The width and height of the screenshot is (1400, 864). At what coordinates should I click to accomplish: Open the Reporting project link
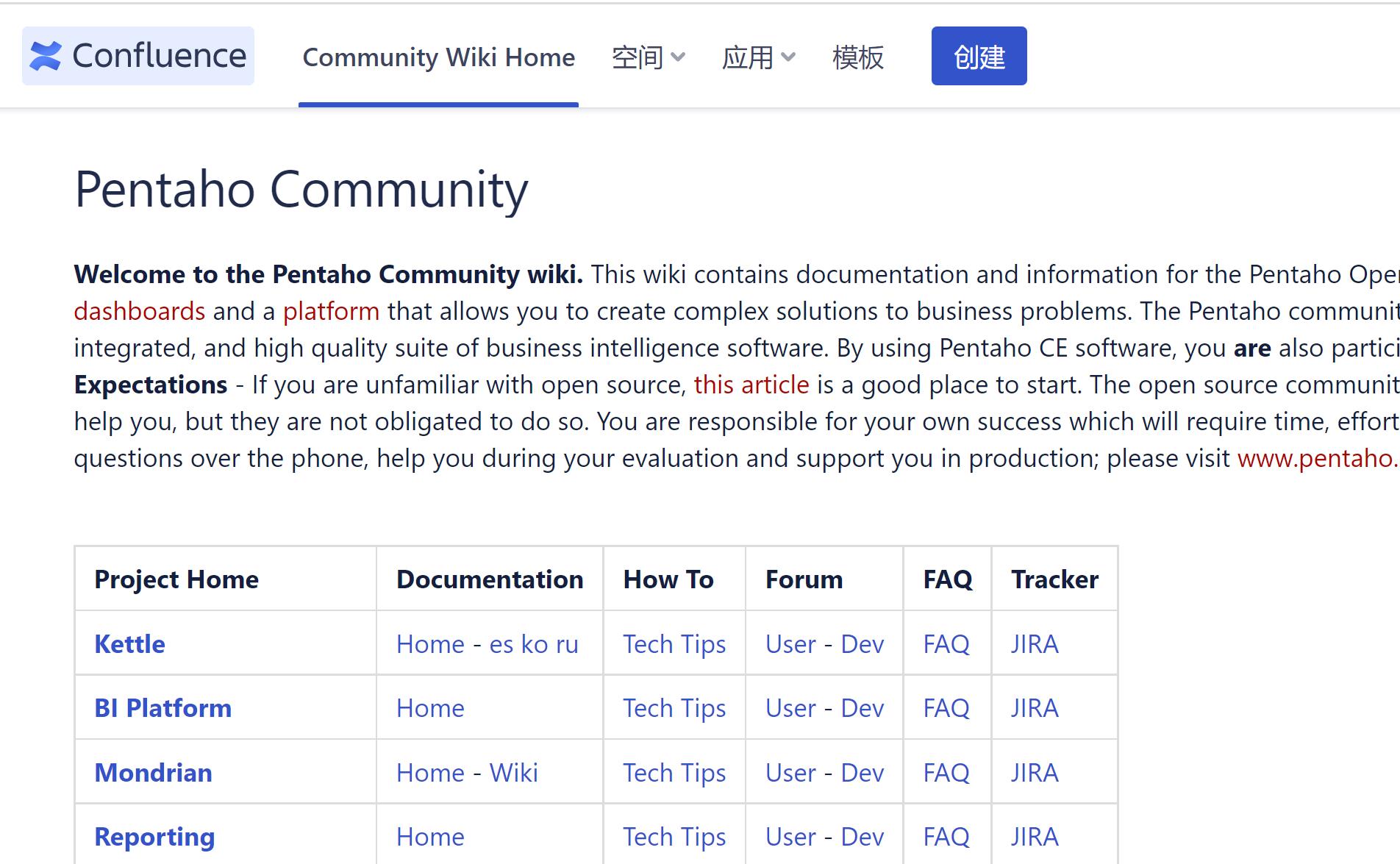[155, 837]
